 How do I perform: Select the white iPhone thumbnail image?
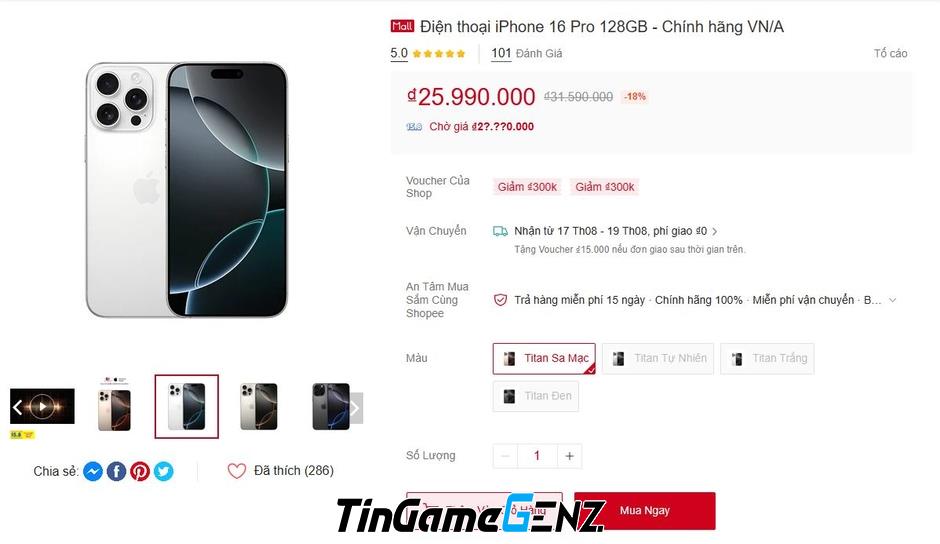pyautogui.click(x=186, y=407)
